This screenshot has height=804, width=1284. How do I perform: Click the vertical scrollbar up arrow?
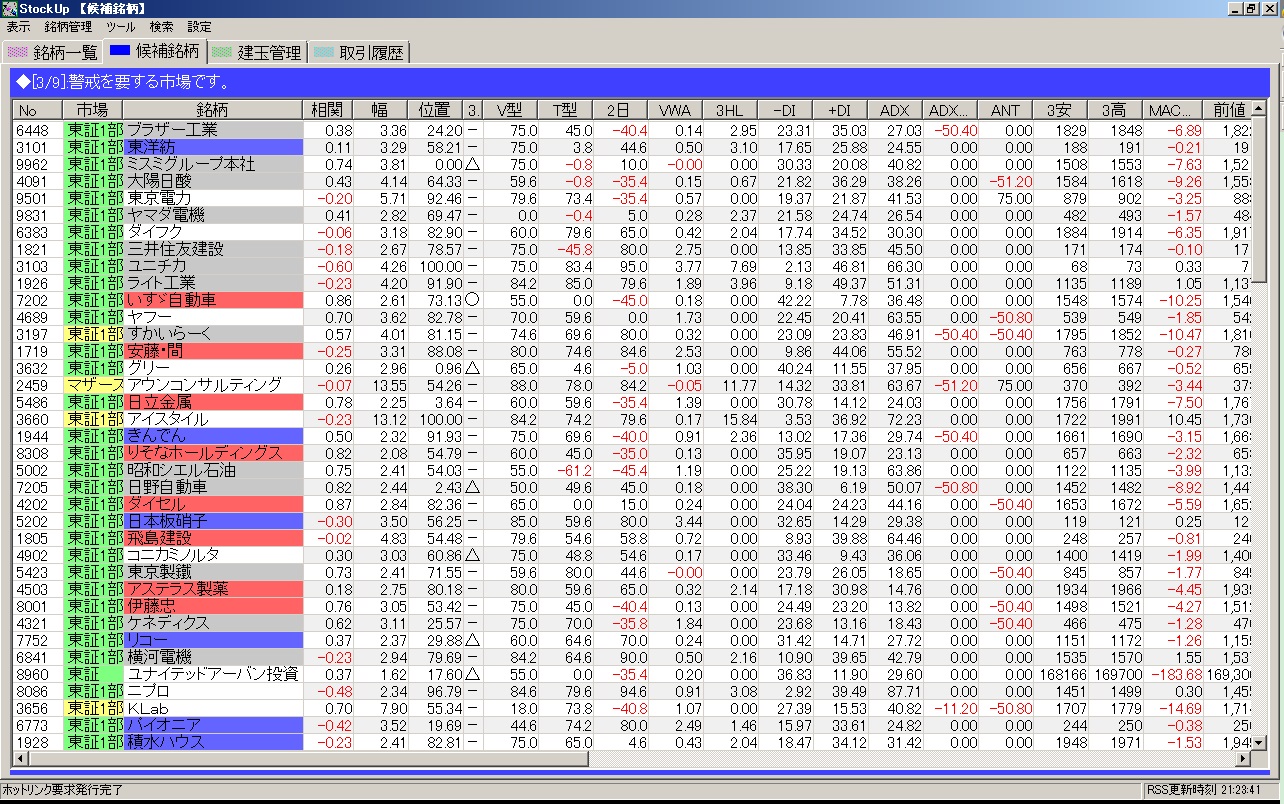coord(1259,108)
